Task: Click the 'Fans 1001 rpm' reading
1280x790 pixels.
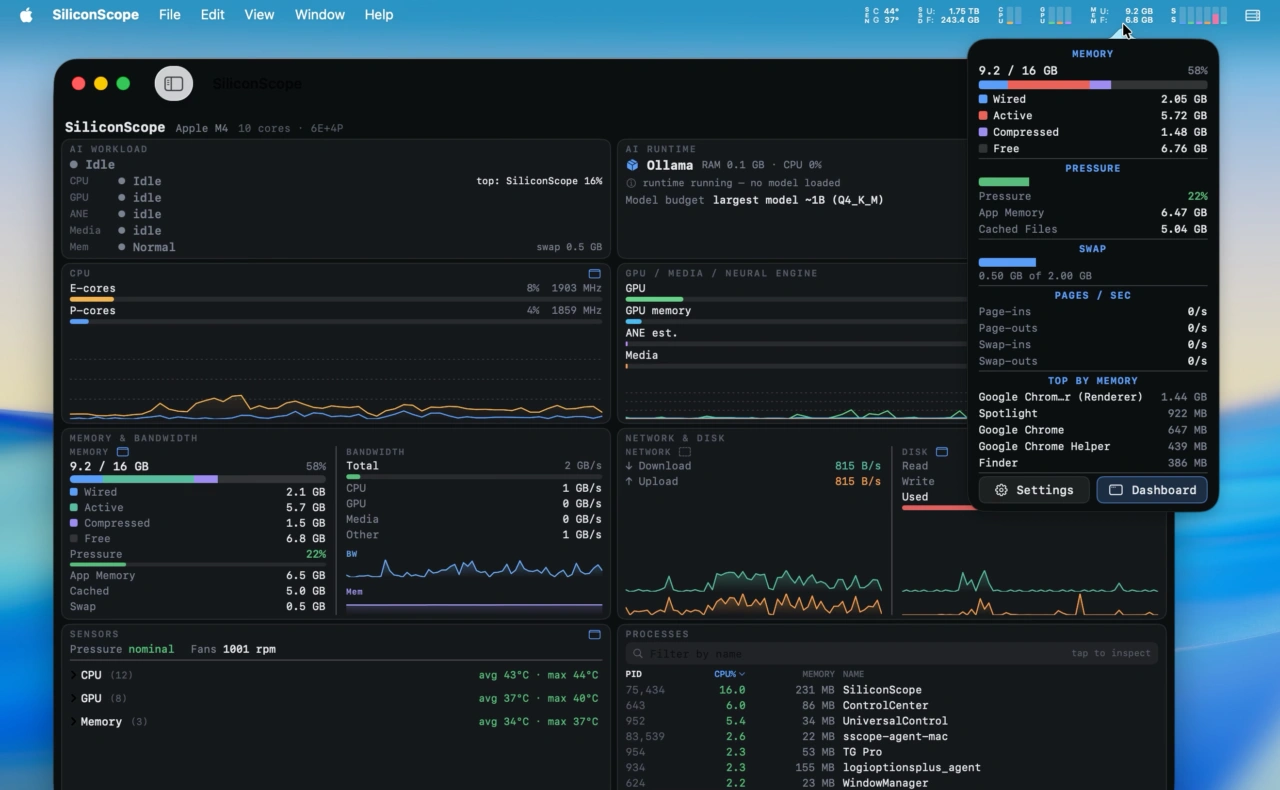Action: click(x=233, y=649)
